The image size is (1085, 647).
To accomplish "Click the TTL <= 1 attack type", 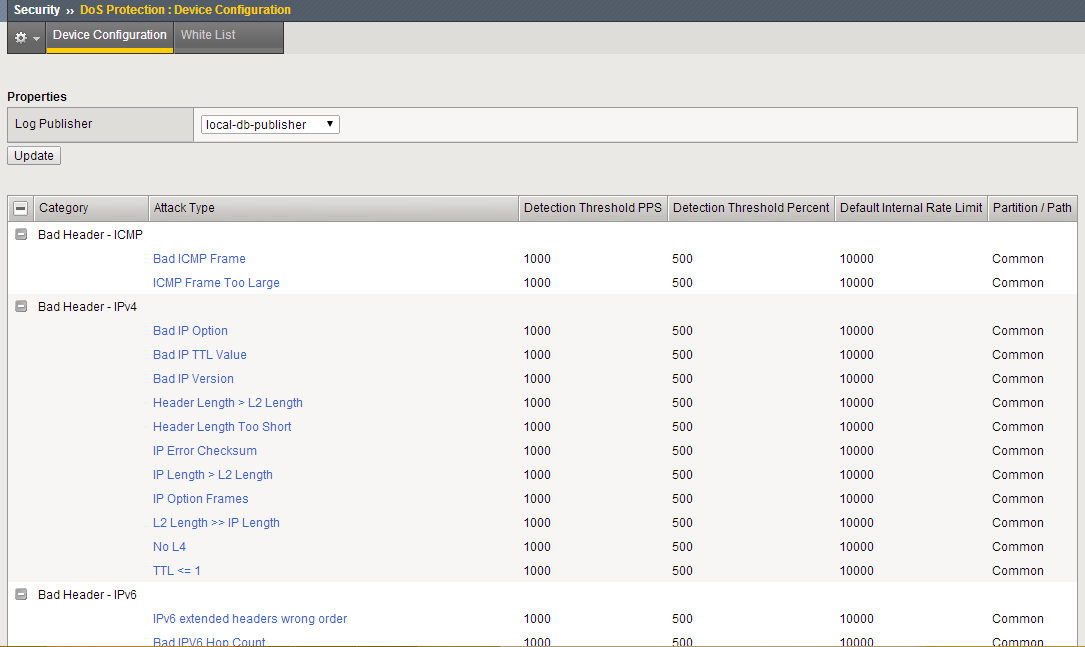I will (x=177, y=571).
